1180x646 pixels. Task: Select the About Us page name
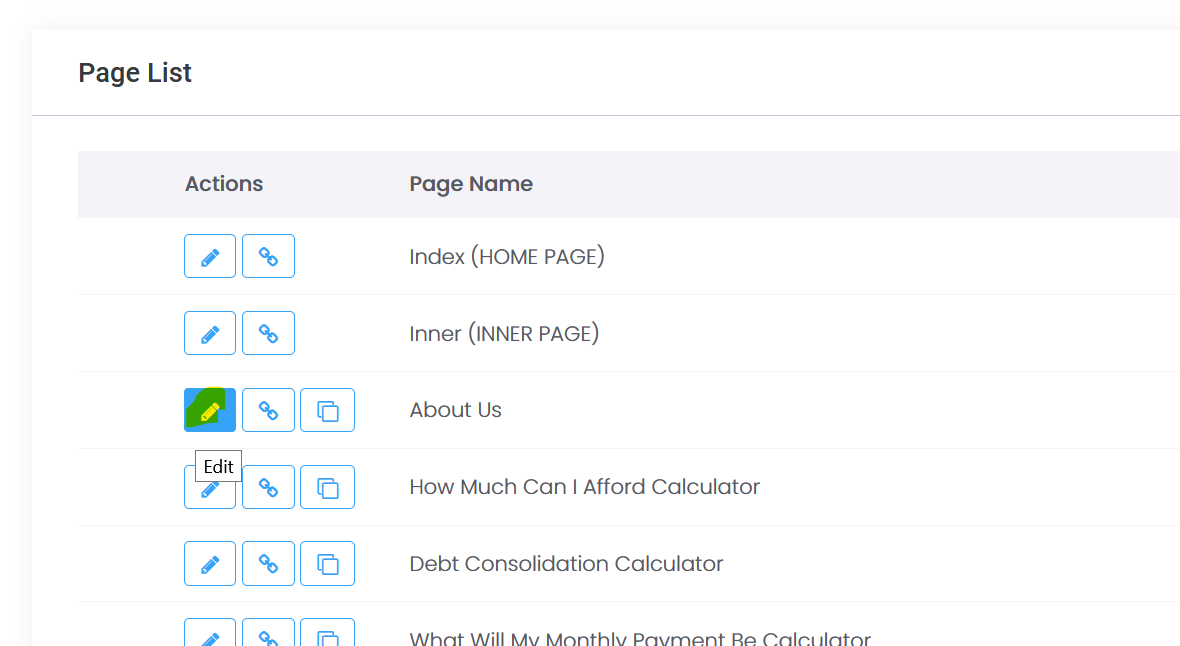[x=455, y=410]
